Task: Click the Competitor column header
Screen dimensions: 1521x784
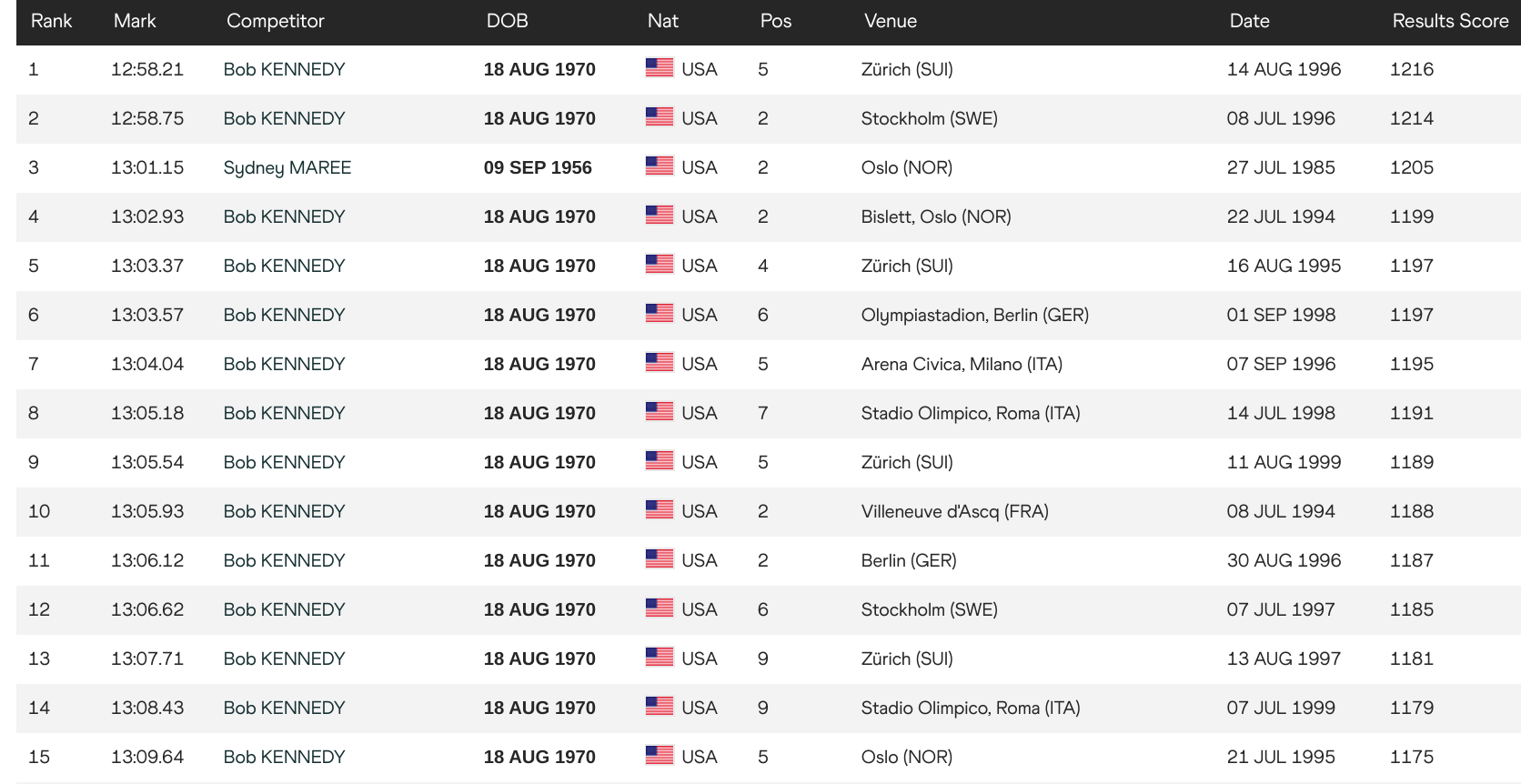Action: tap(276, 22)
